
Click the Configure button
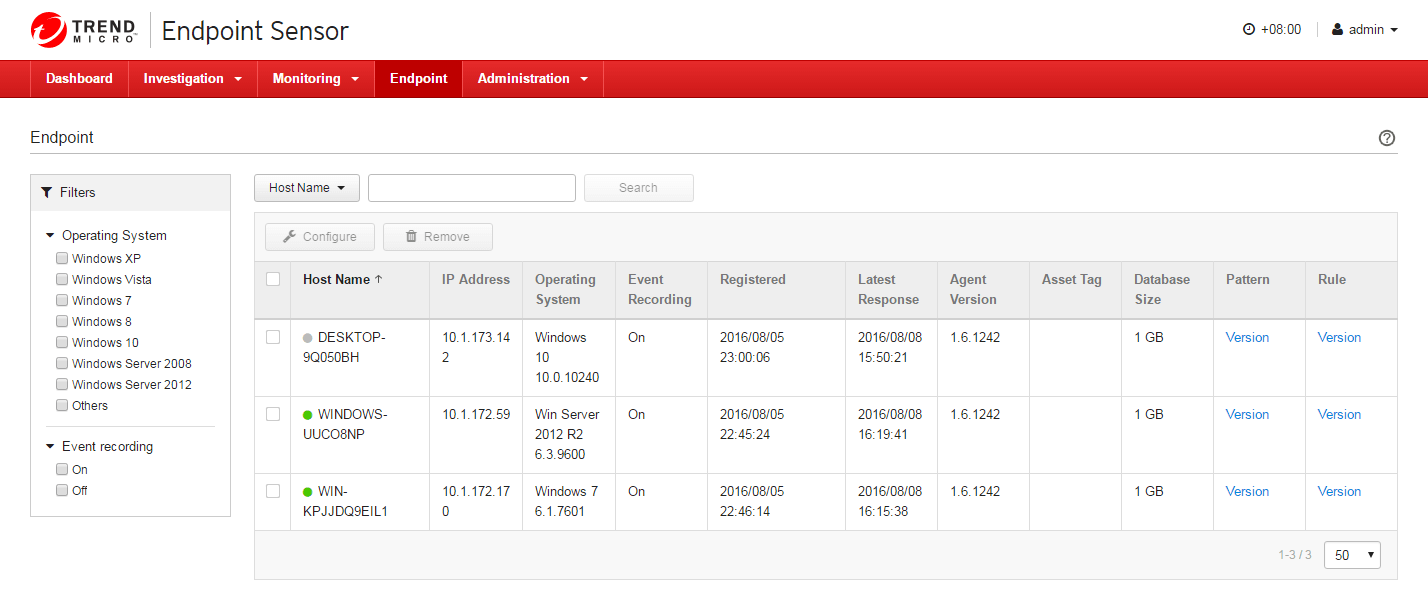[x=319, y=237]
